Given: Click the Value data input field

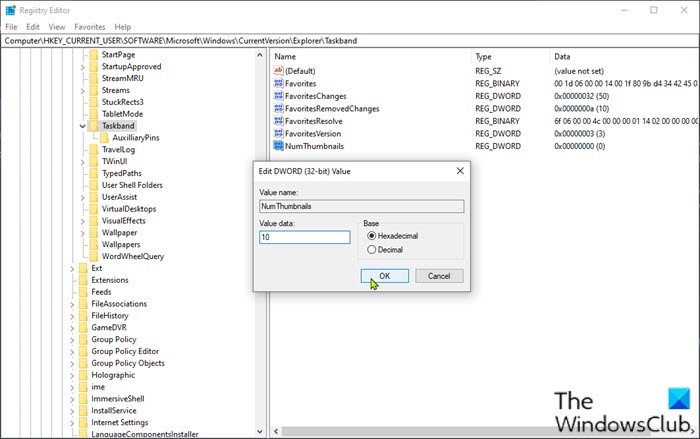Looking at the screenshot, I should click(304, 237).
